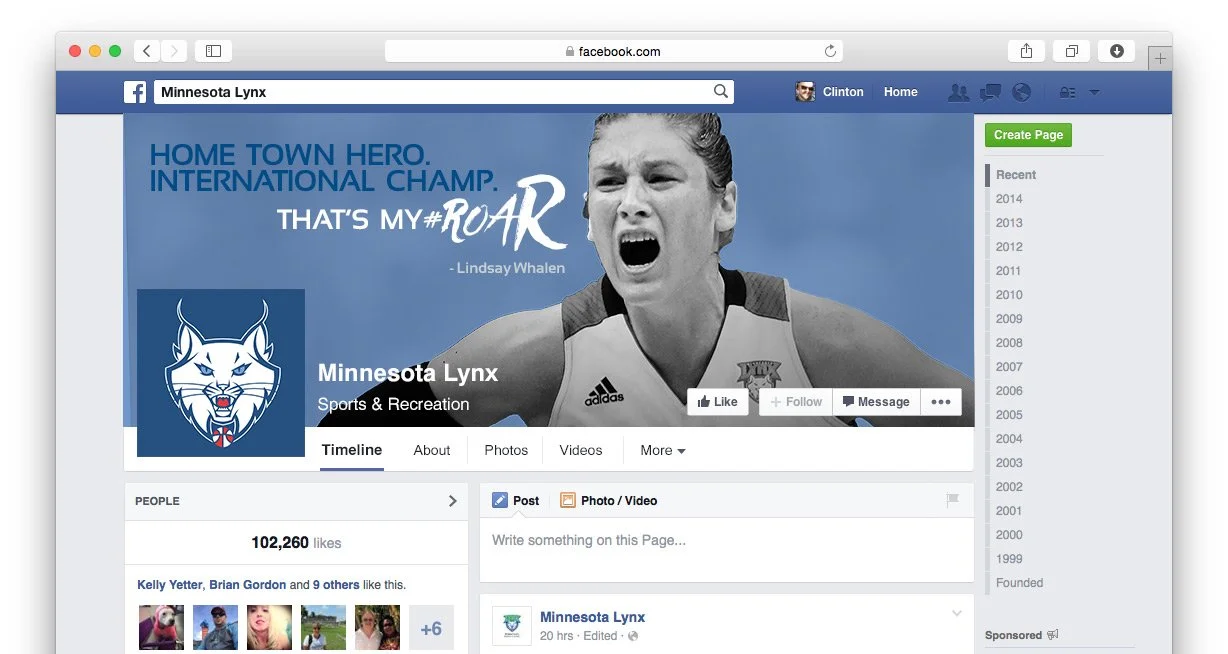
Task: Jump to 2003 in the timeline
Action: point(1009,463)
